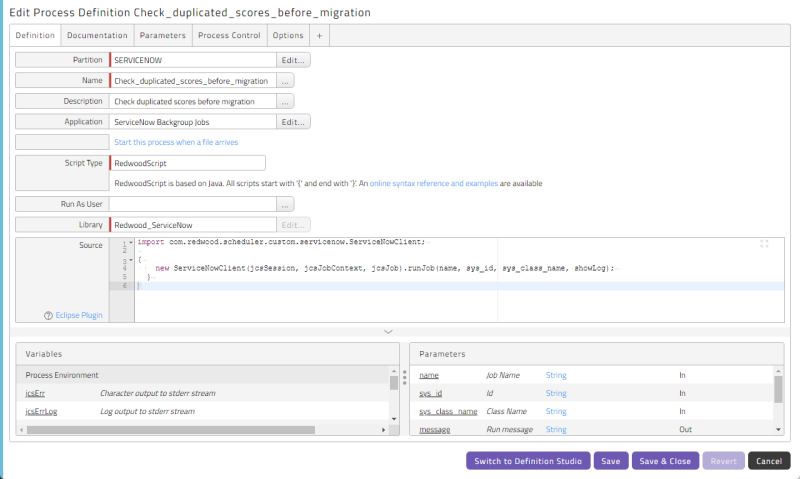Viewport: 800px width, 479px height.
Task: Click the panel splitter dots handle
Action: coord(405,377)
